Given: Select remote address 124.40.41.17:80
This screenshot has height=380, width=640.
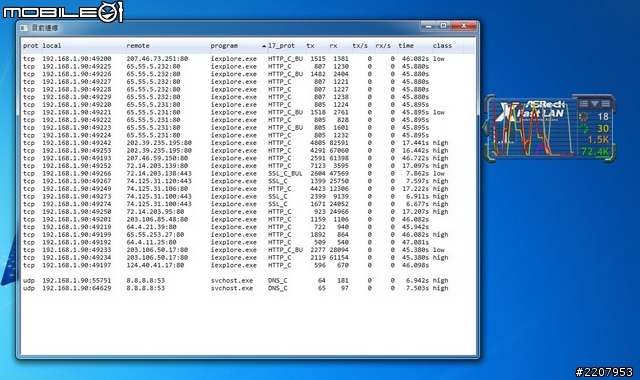Looking at the screenshot, I should point(155,265).
